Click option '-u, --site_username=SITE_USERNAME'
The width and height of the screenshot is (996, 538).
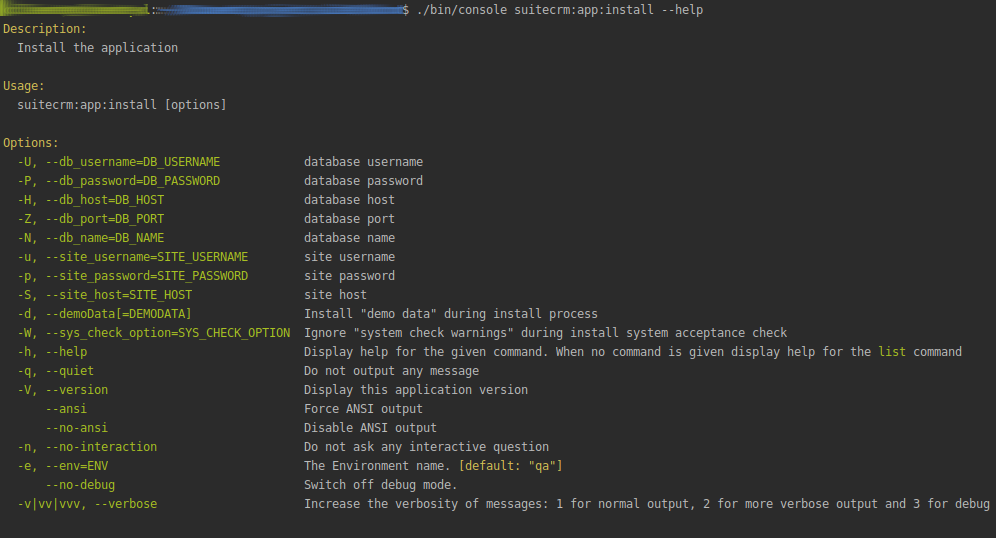133,257
